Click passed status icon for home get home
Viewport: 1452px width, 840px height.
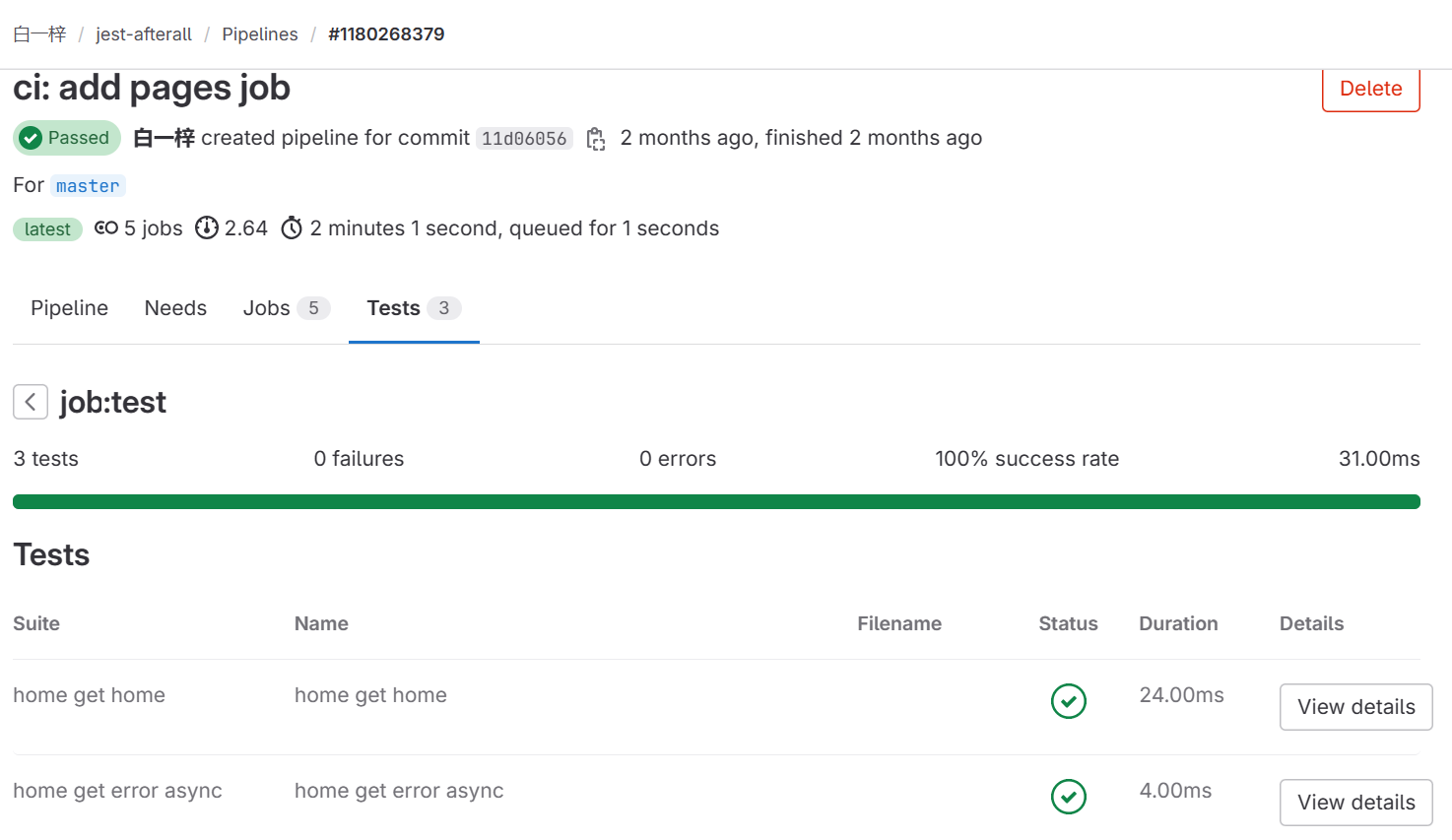1068,701
